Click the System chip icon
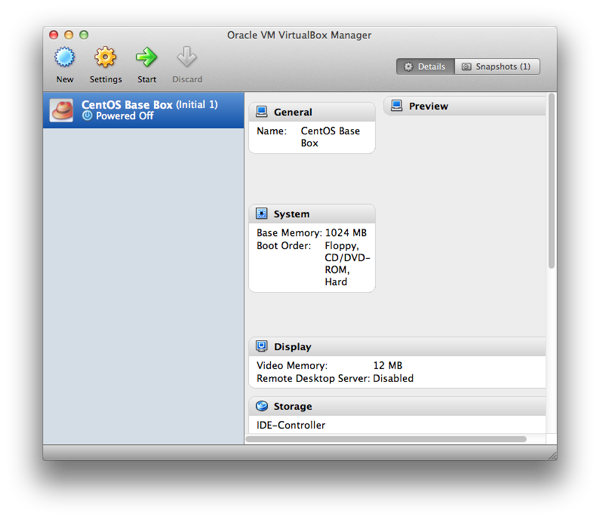 coord(262,214)
